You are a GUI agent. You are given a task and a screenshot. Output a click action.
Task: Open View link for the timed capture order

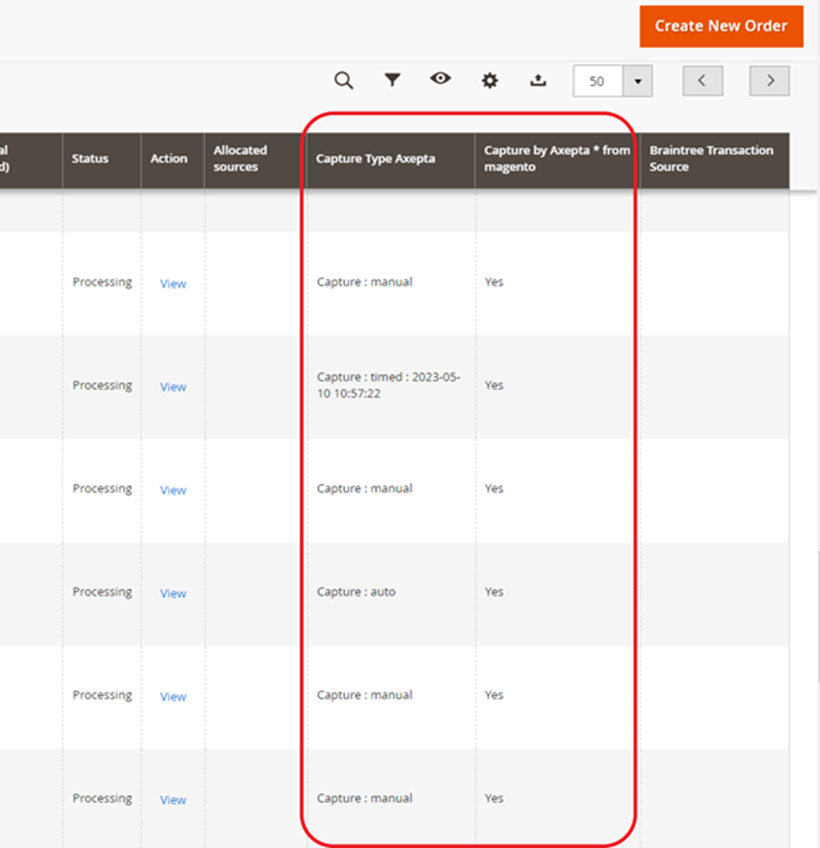[173, 387]
